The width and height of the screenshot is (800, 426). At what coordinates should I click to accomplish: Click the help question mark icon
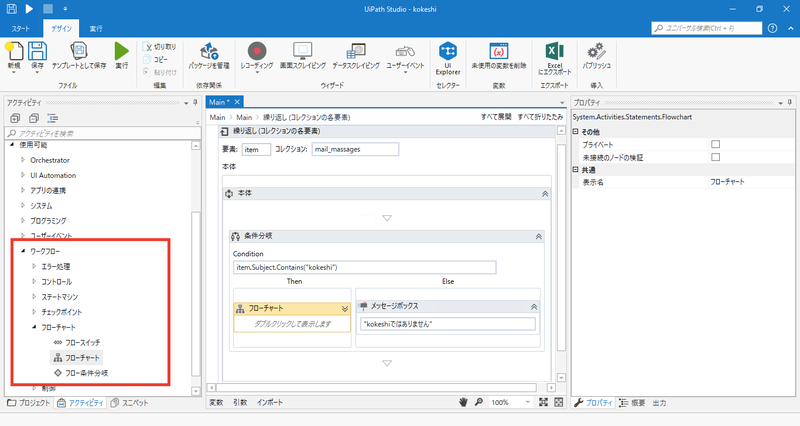772,28
